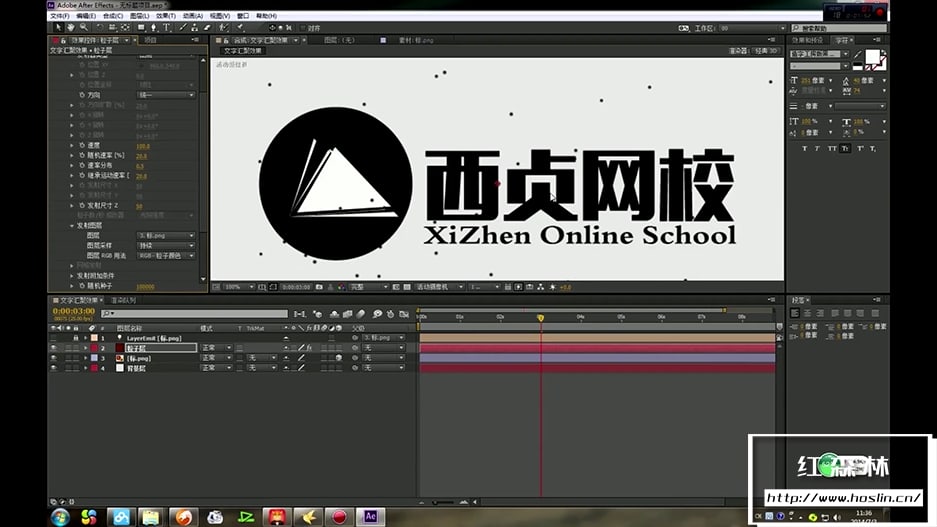Open the viewer magnification 100% dropdown
The image size is (937, 527).
(x=239, y=287)
